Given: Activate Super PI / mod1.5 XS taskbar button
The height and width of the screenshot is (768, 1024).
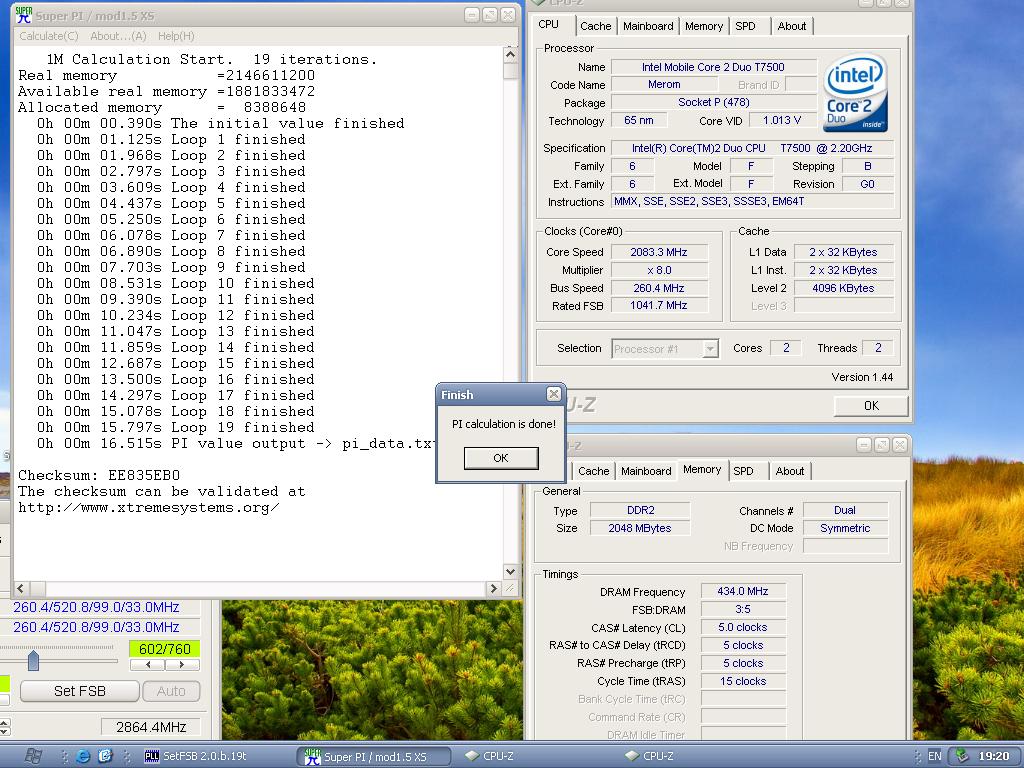Looking at the screenshot, I should click(374, 757).
